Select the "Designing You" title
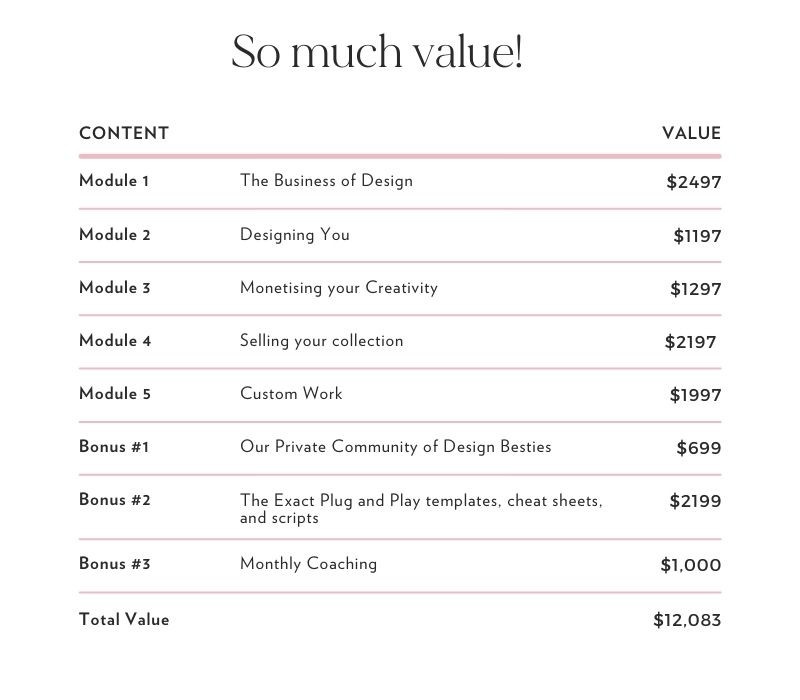800x700 pixels. [x=295, y=235]
